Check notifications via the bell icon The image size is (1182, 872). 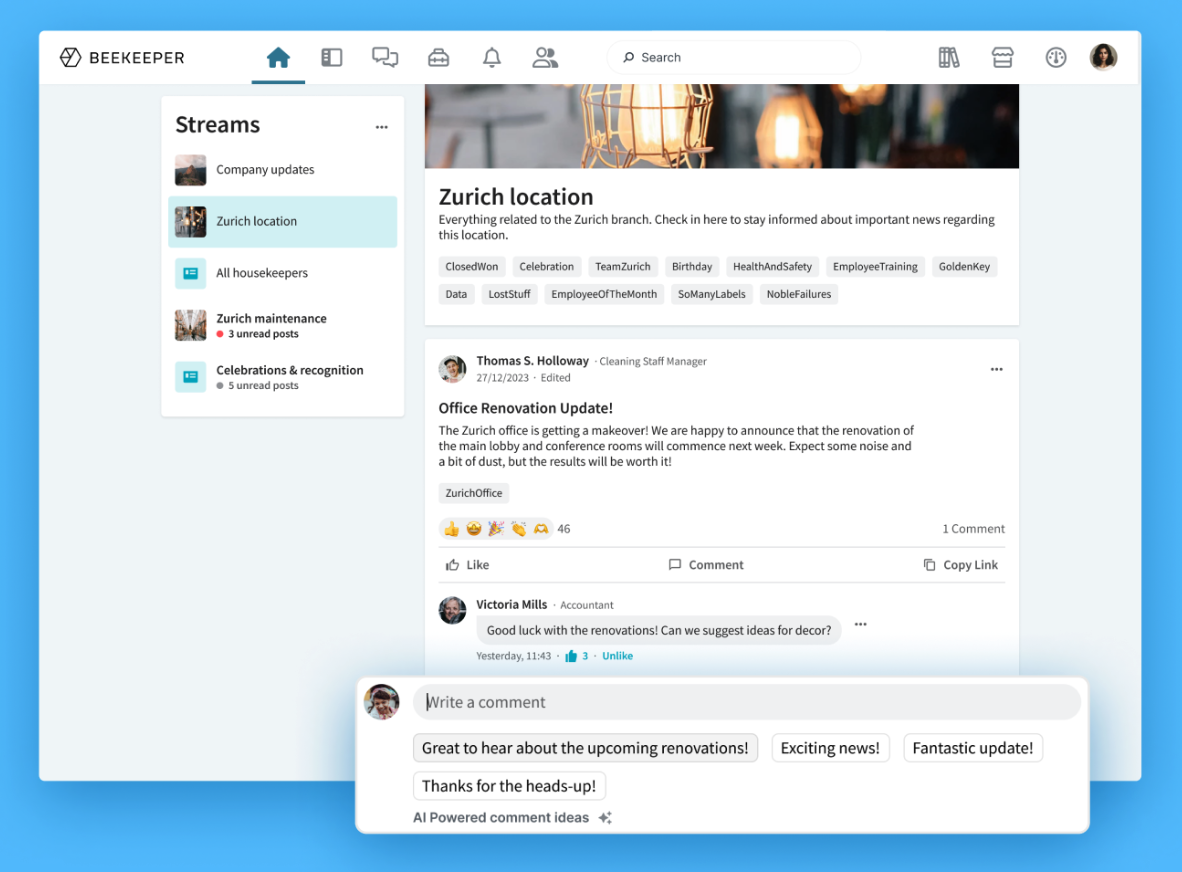[x=491, y=57]
